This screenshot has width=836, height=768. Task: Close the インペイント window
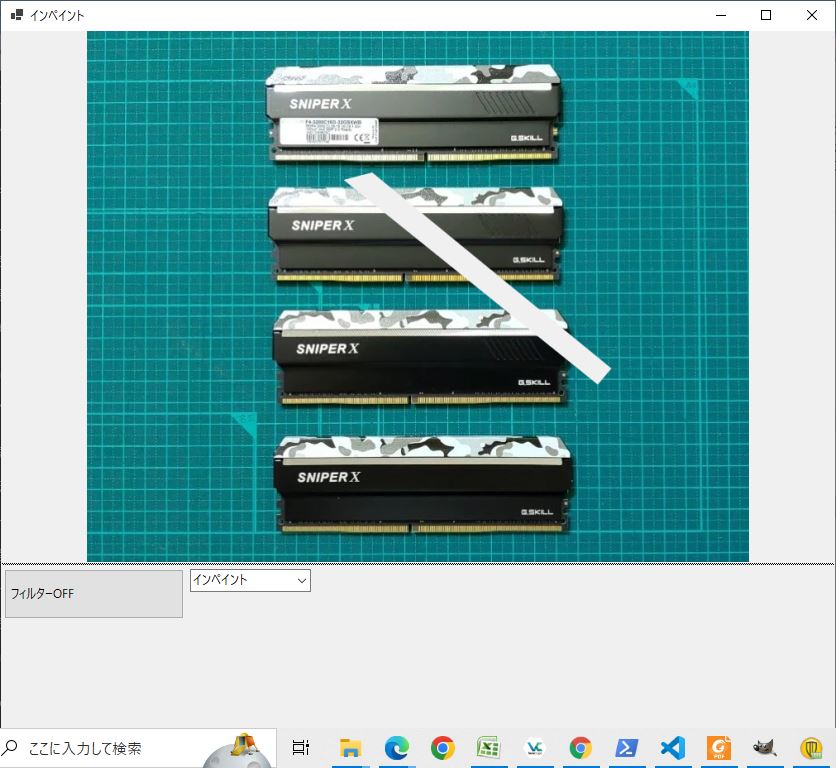pos(812,15)
